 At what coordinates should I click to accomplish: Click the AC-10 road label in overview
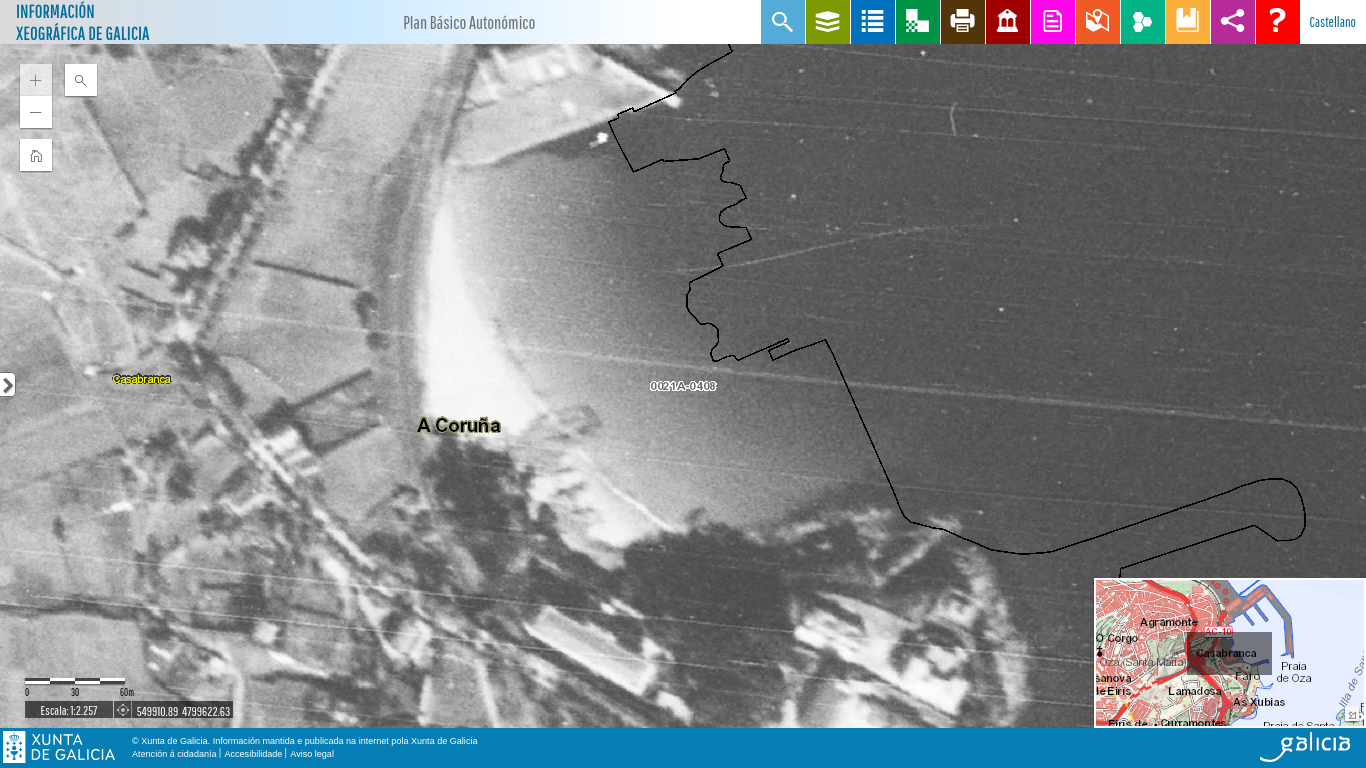(x=1218, y=632)
